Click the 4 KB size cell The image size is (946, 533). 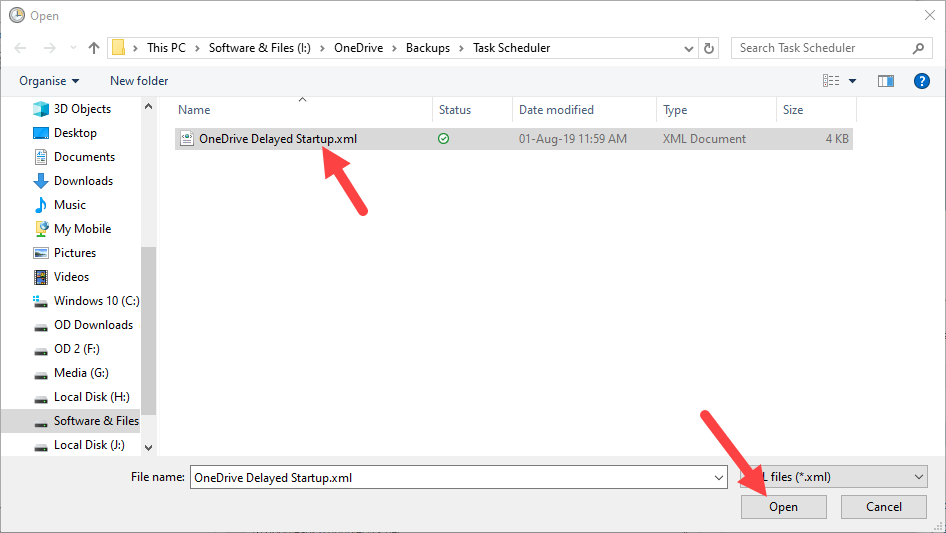click(837, 139)
